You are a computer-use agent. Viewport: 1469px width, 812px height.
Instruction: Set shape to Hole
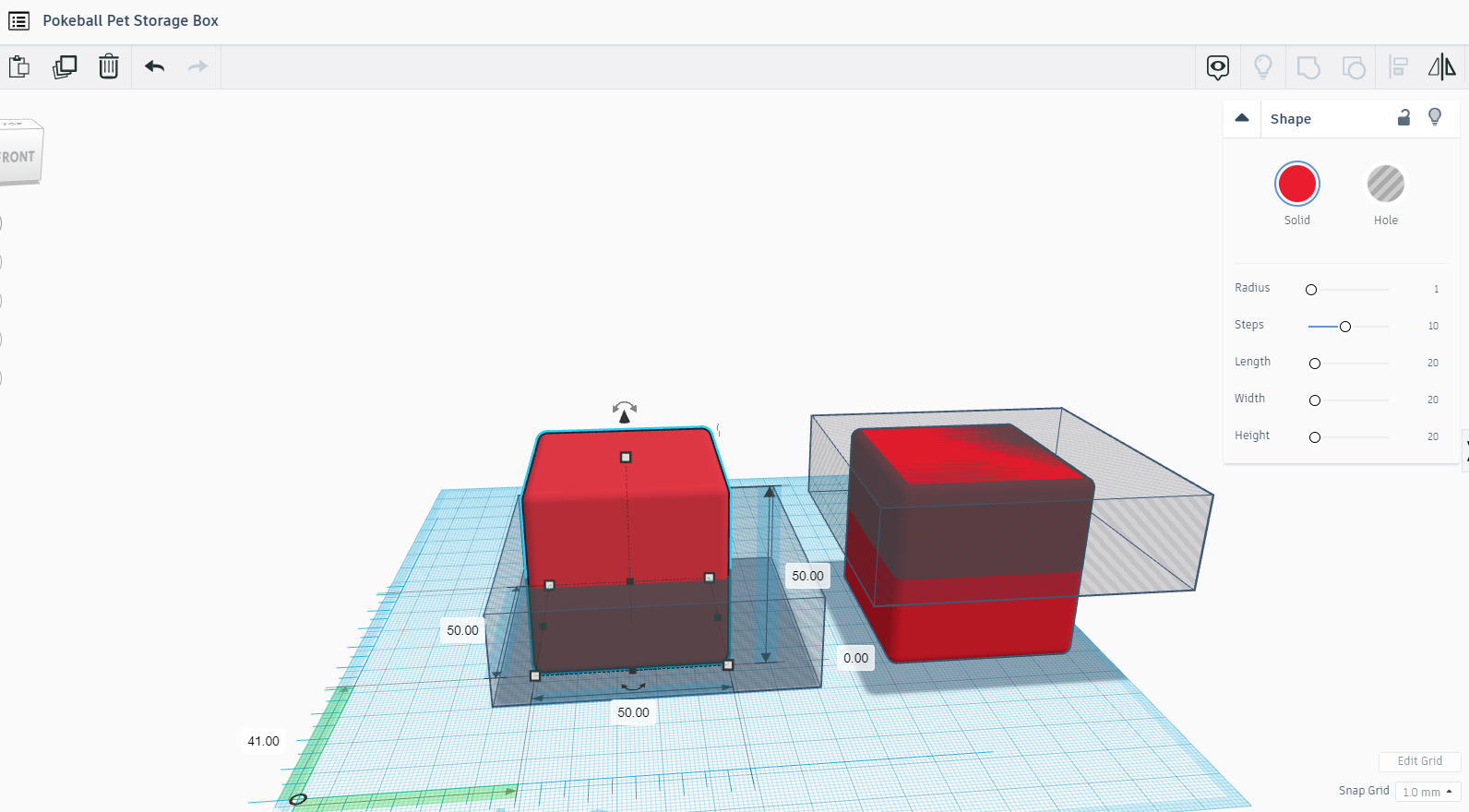[1385, 184]
